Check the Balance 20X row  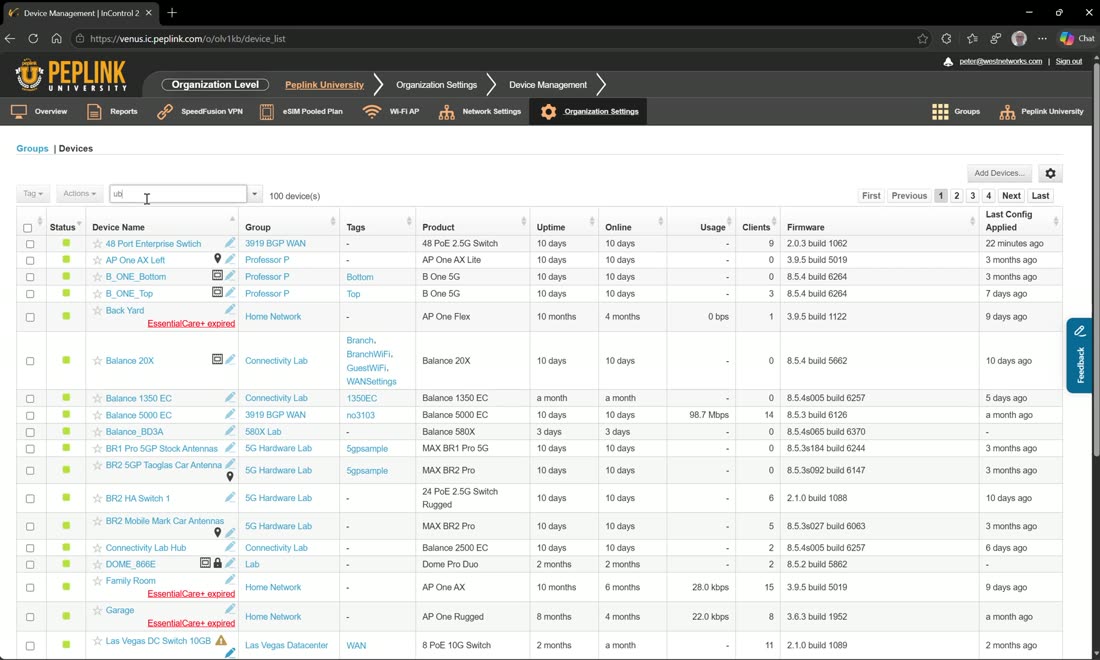(x=29, y=361)
